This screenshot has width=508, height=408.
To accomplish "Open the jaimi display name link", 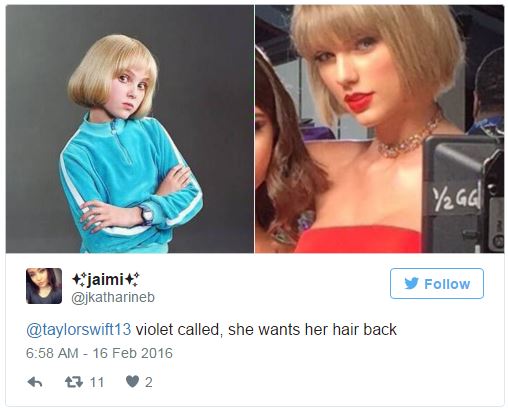I will (106, 279).
